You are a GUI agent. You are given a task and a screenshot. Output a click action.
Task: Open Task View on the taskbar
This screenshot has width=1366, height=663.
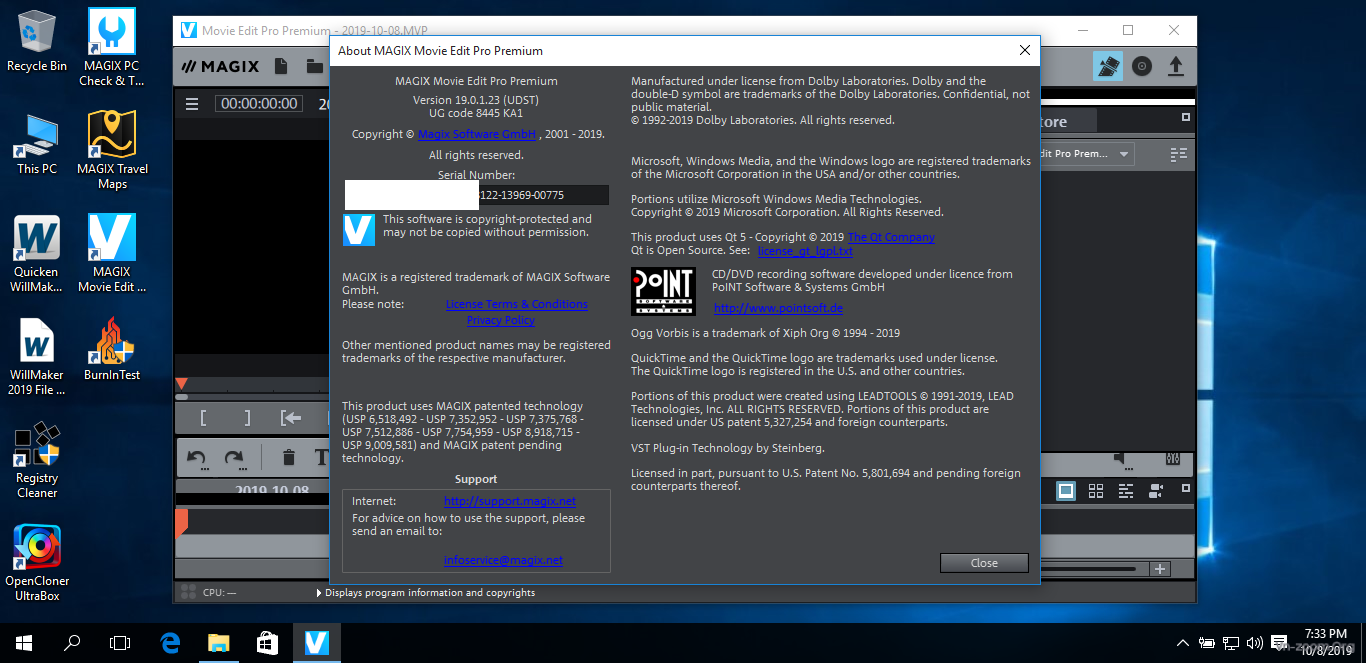[x=120, y=643]
